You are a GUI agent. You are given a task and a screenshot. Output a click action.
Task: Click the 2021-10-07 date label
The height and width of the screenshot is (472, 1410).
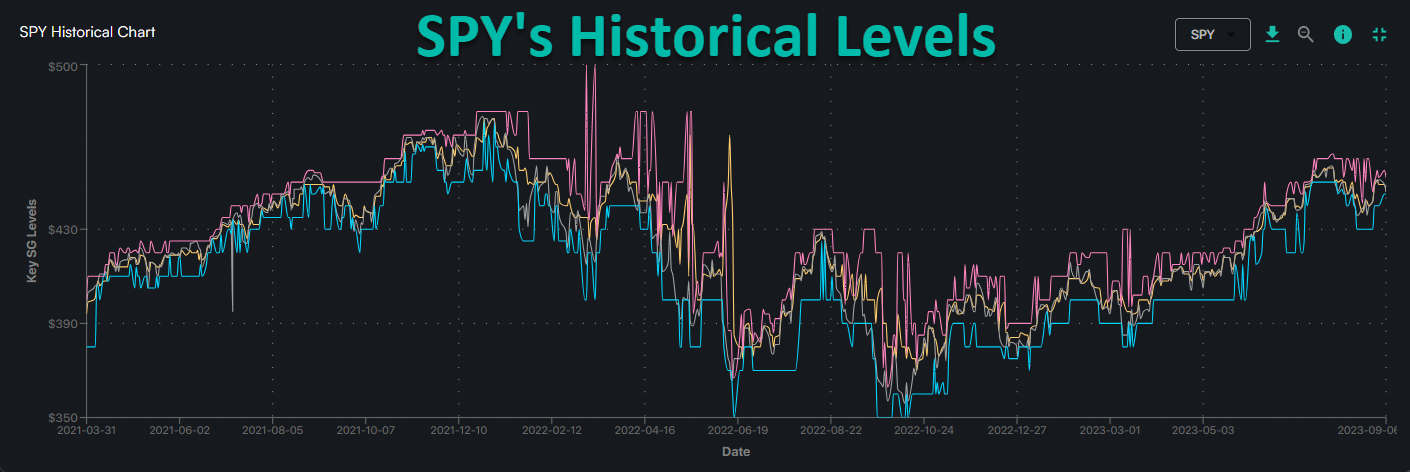(x=365, y=431)
